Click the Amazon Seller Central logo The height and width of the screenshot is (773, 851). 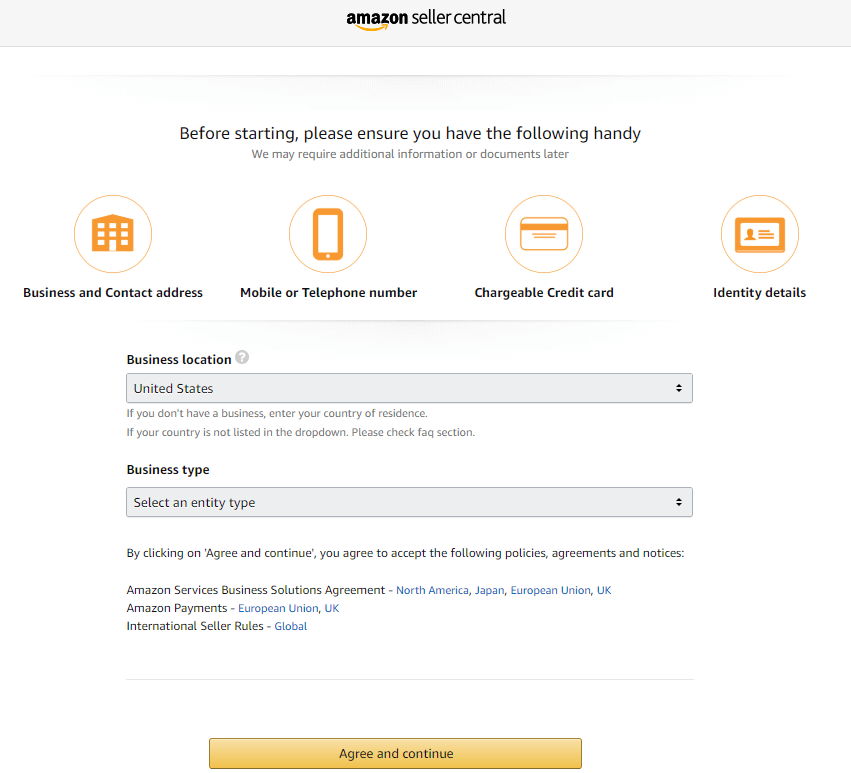426,18
